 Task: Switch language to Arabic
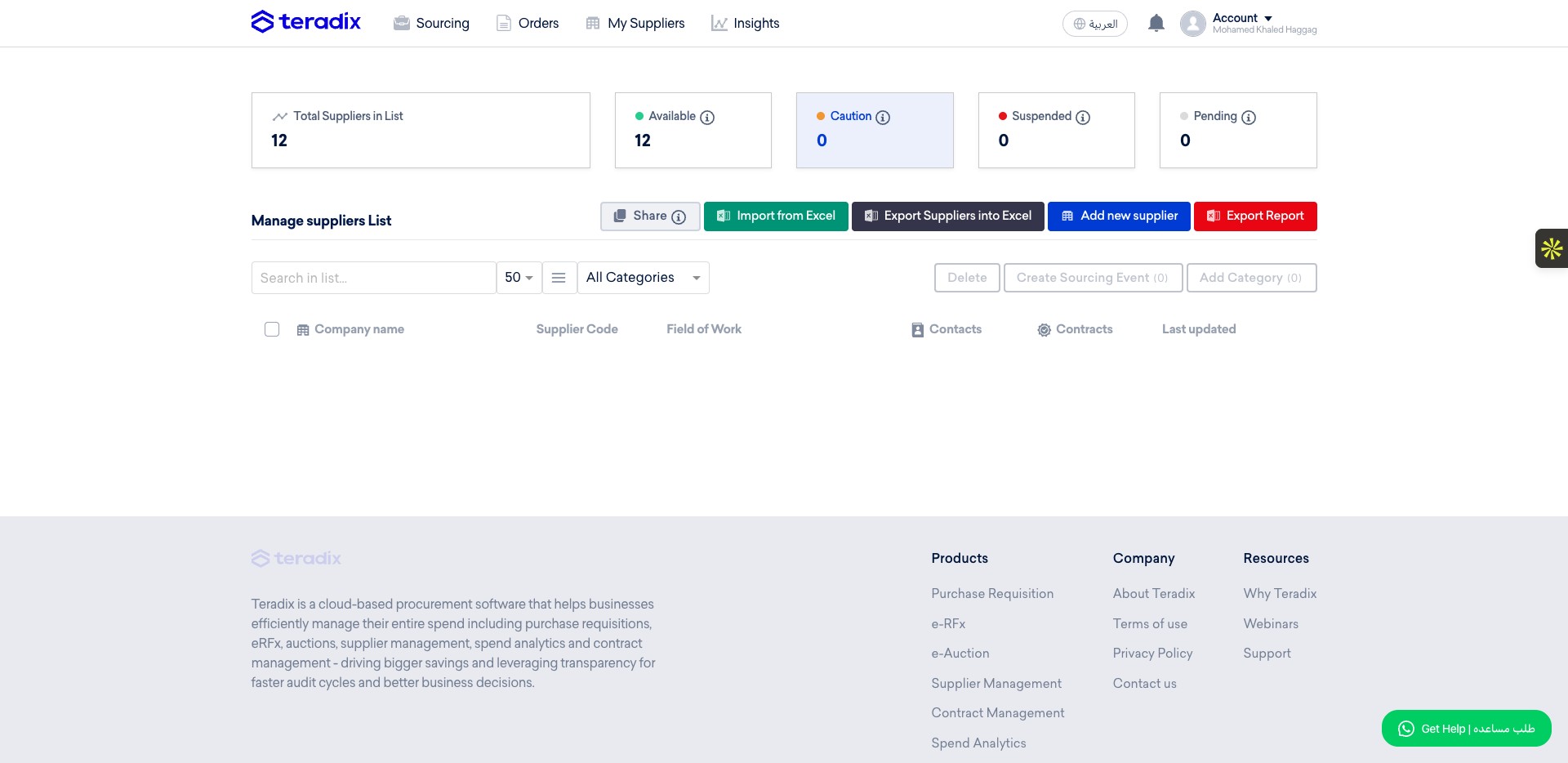[1095, 24]
